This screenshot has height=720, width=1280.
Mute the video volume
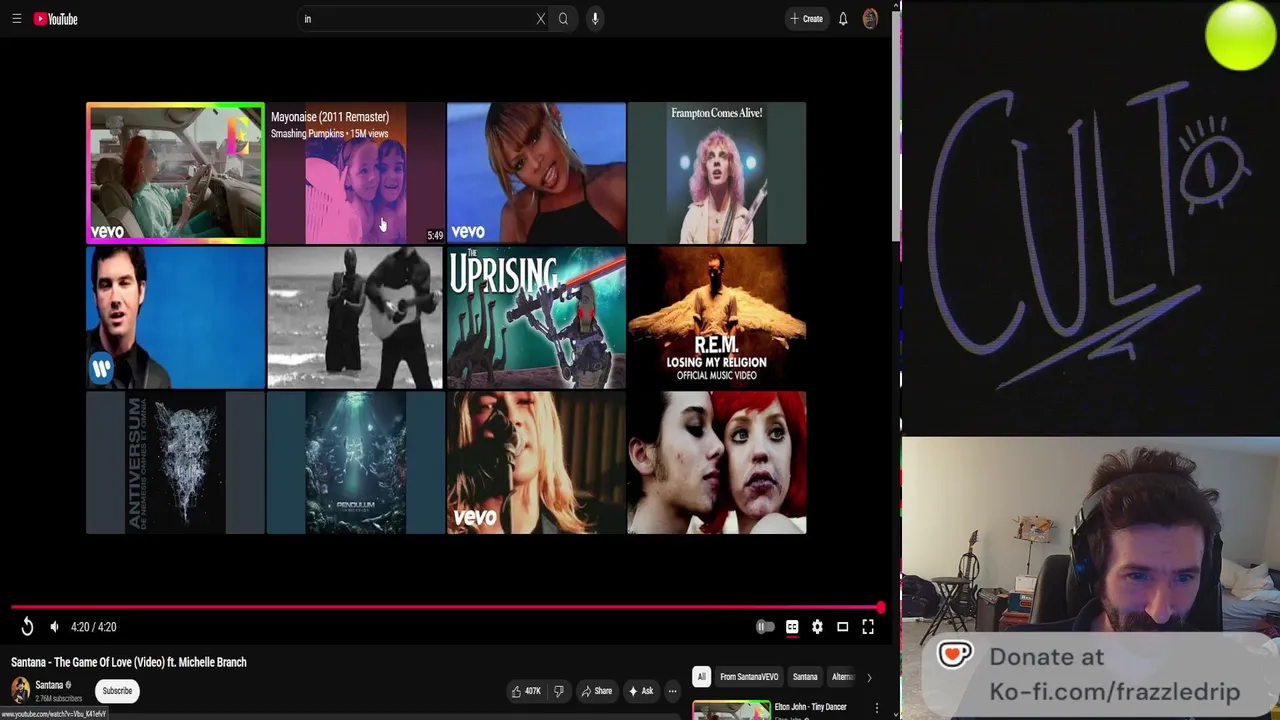pyautogui.click(x=54, y=627)
